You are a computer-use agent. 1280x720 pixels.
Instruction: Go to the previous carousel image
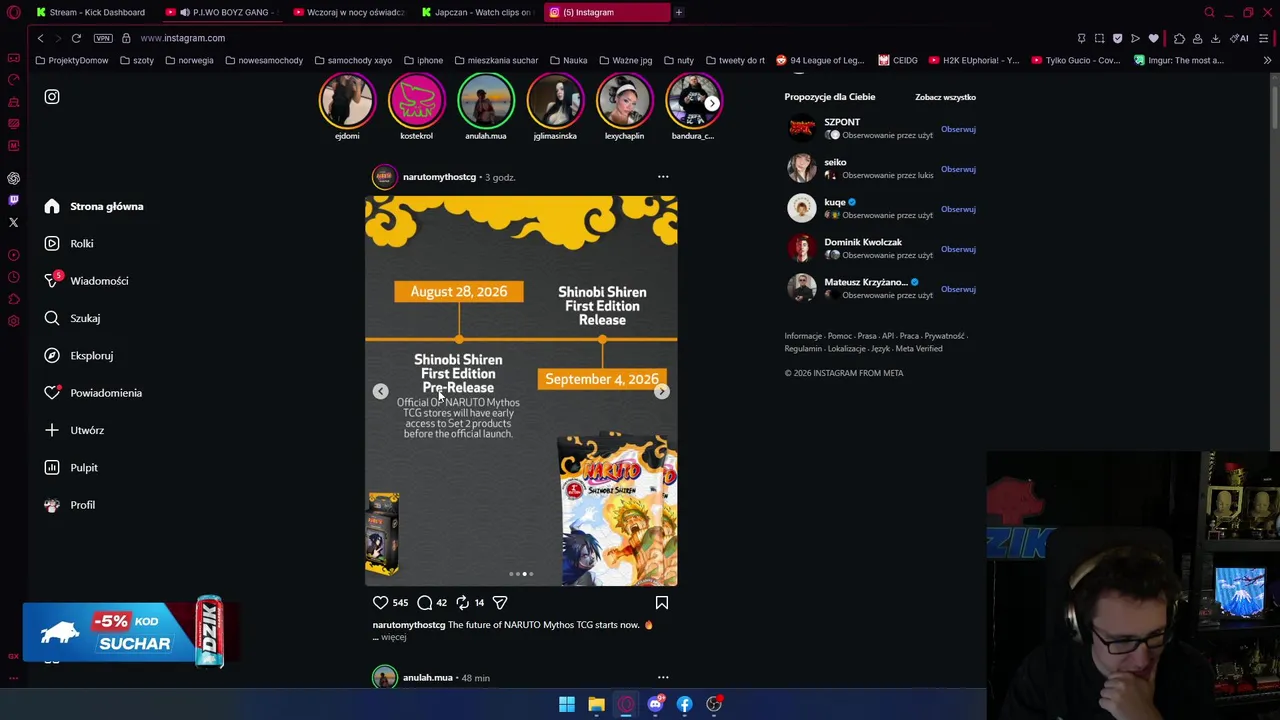380,392
